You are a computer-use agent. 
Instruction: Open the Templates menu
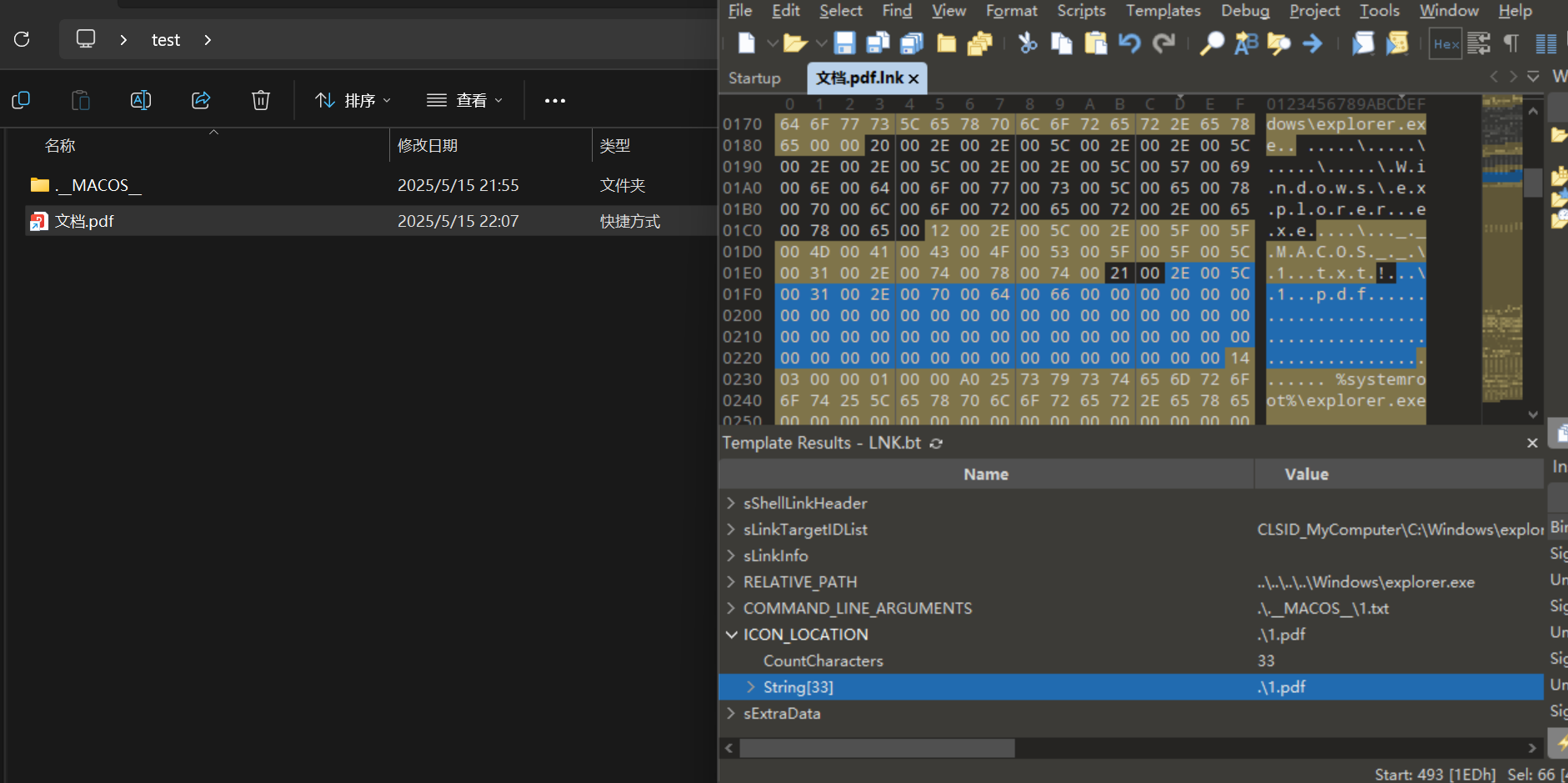click(1163, 11)
